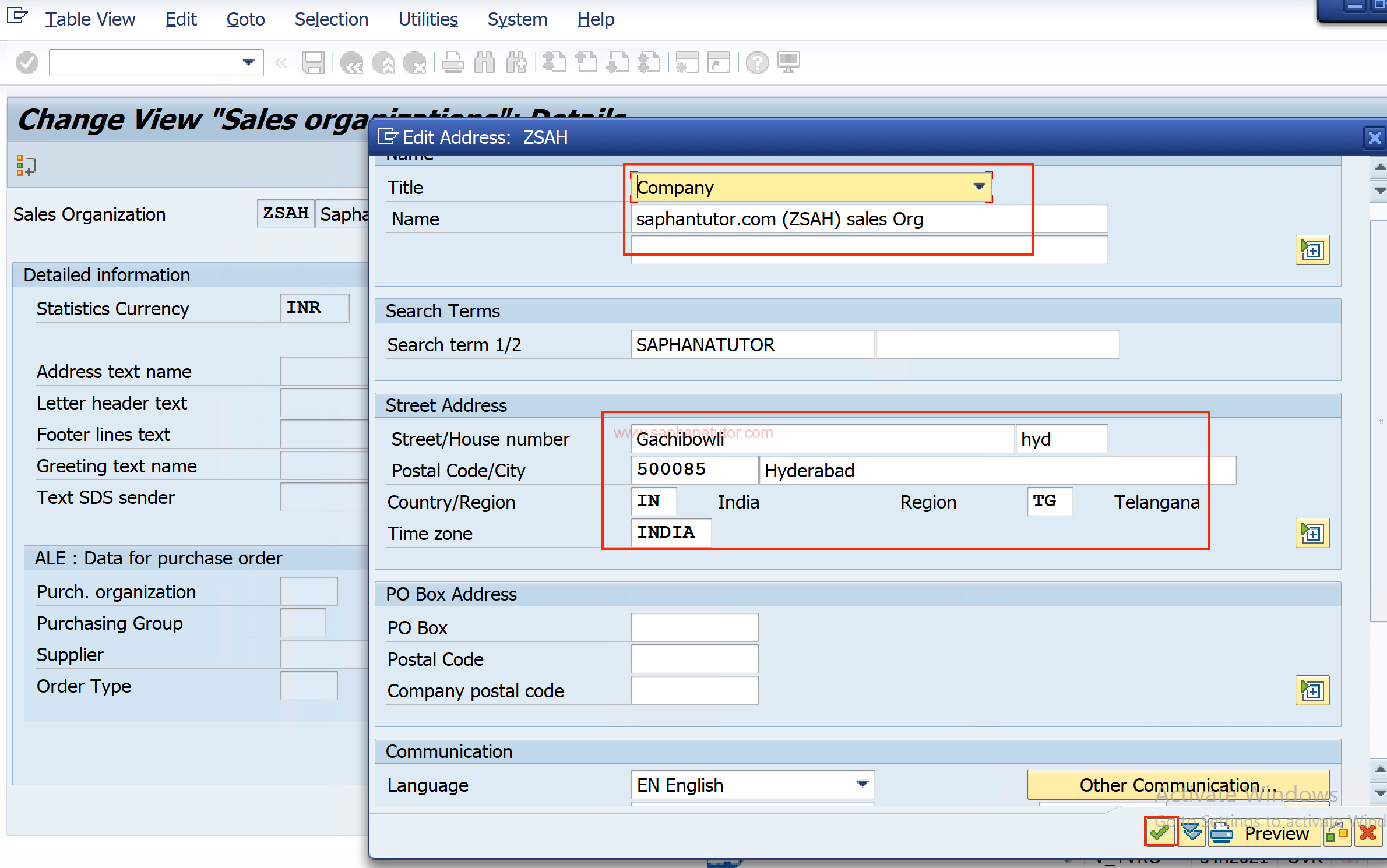The width and height of the screenshot is (1387, 868).
Task: Click the Last Page icon in the toolbar
Action: 649,62
